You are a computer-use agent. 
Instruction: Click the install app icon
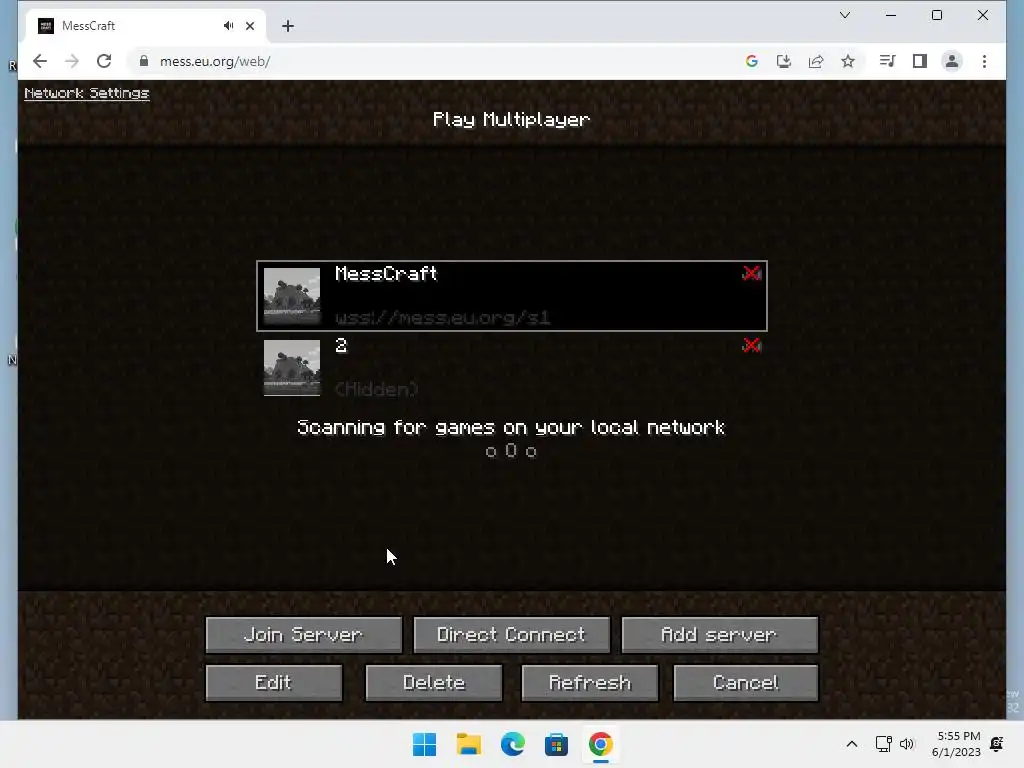point(784,61)
